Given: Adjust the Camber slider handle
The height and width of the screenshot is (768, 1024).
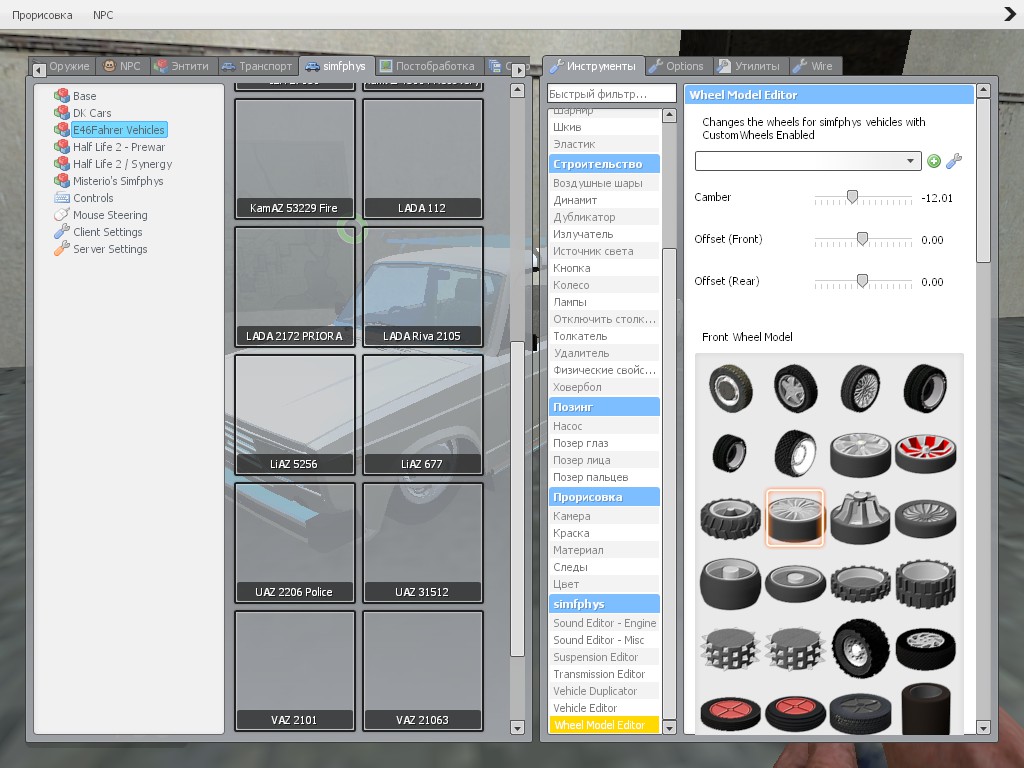Looking at the screenshot, I should (852, 197).
